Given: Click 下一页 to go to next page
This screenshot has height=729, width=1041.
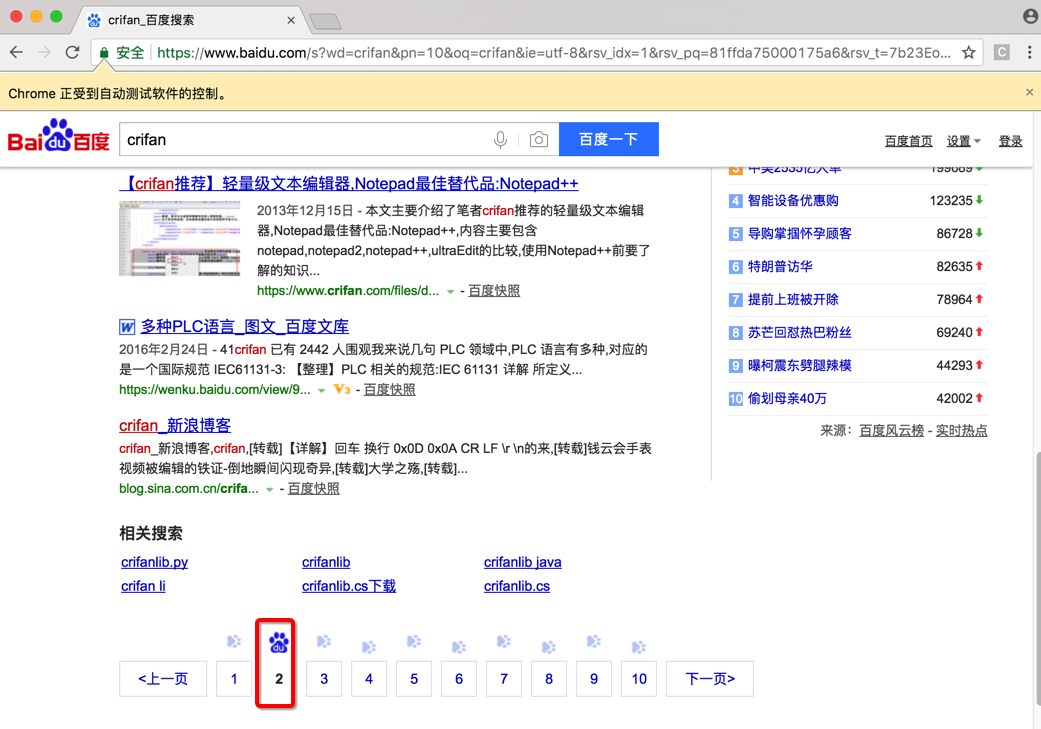Looking at the screenshot, I should (710, 679).
